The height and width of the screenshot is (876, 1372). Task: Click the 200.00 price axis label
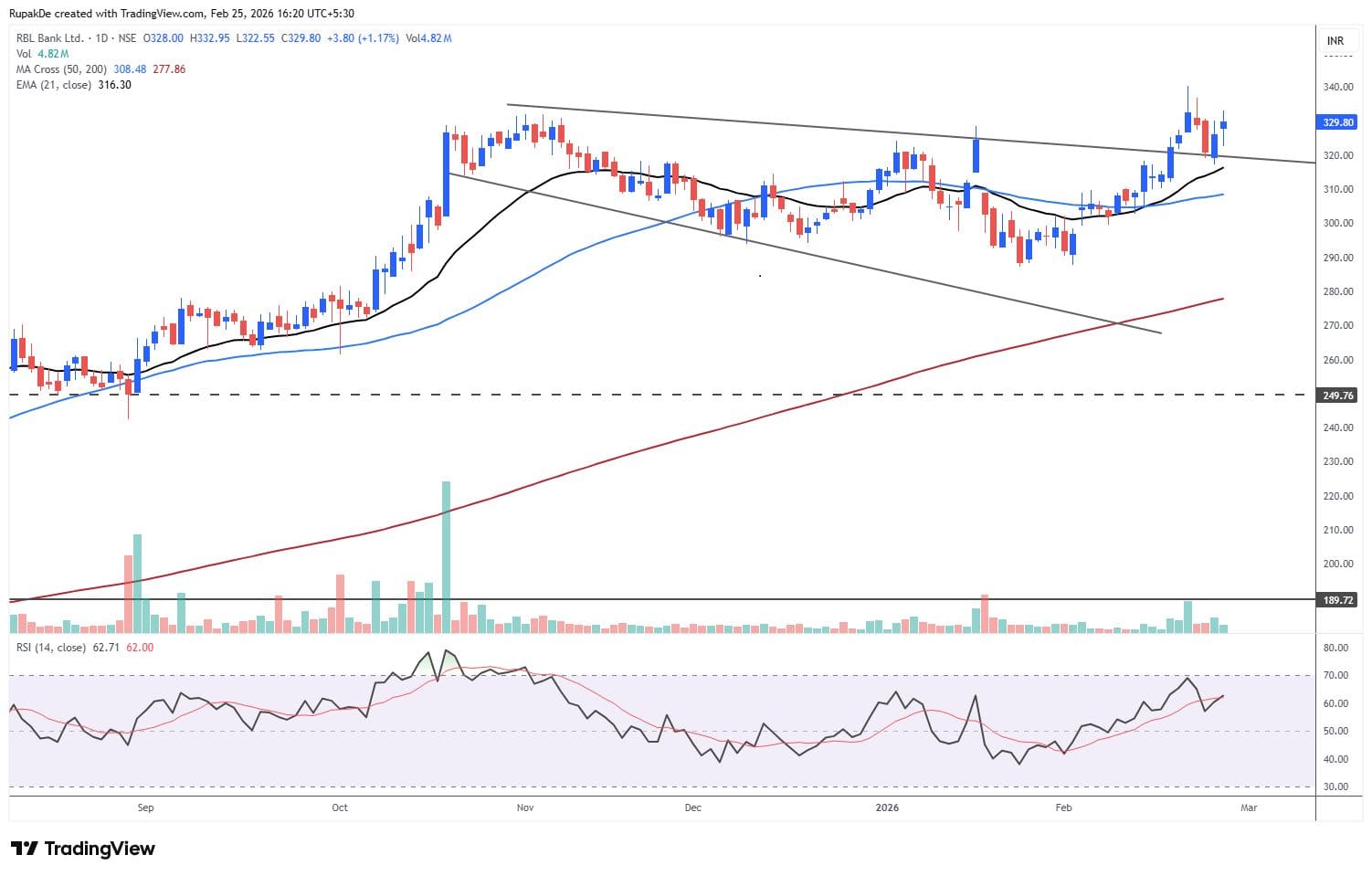click(x=1338, y=565)
